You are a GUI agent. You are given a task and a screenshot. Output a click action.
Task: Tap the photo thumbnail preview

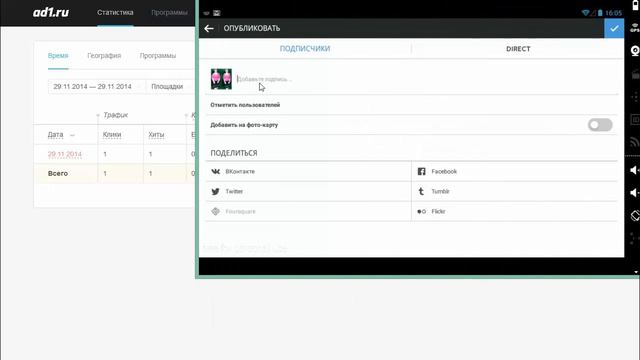click(x=221, y=79)
